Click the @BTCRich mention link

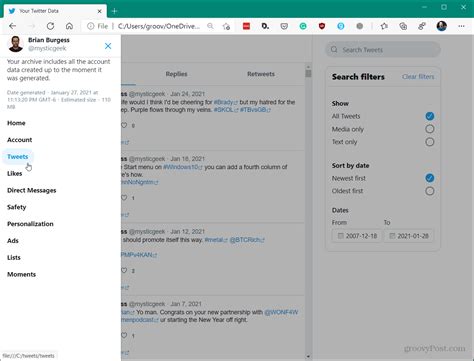tap(247, 240)
